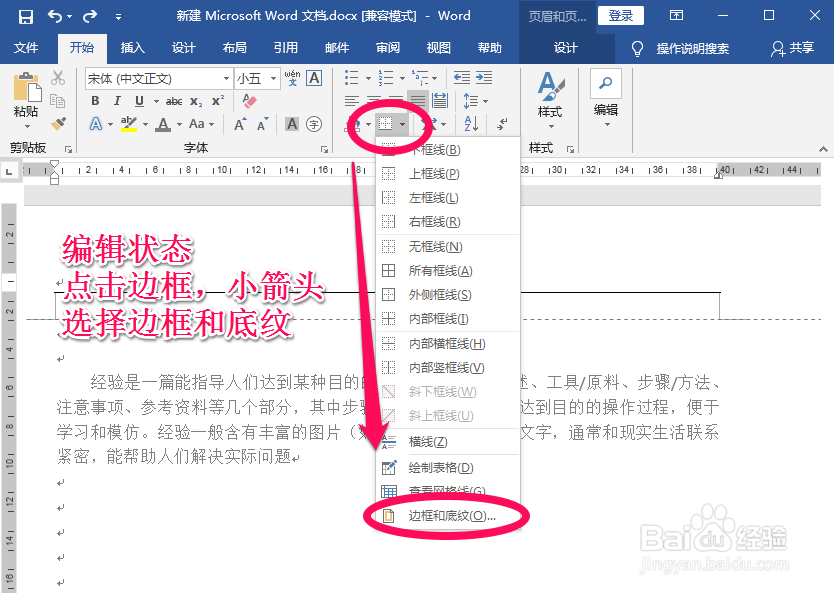Undo the last action
The width and height of the screenshot is (834, 593).
[55, 16]
